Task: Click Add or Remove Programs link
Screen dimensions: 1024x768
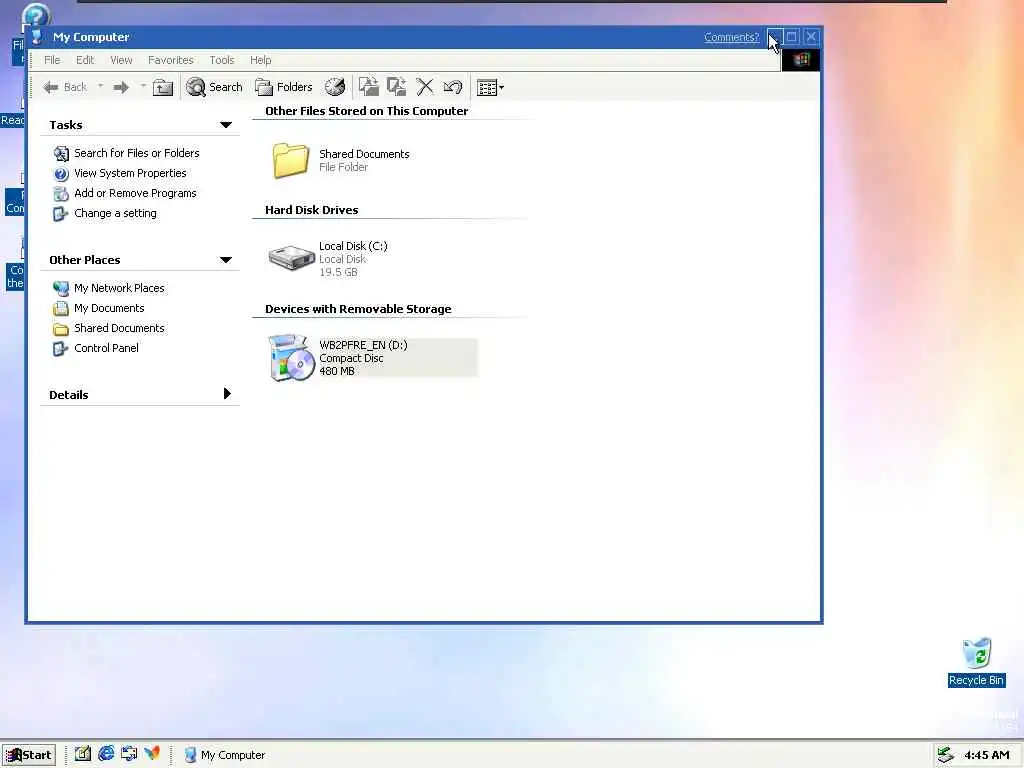Action: (x=135, y=193)
